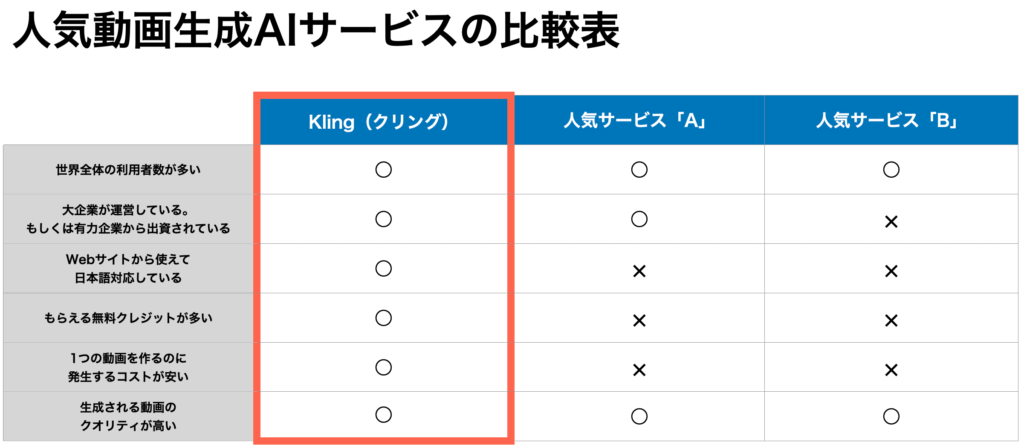Click Kling's circle mark for 世界全体の利用者数
Image resolution: width=1024 pixels, height=445 pixels.
pos(382,170)
